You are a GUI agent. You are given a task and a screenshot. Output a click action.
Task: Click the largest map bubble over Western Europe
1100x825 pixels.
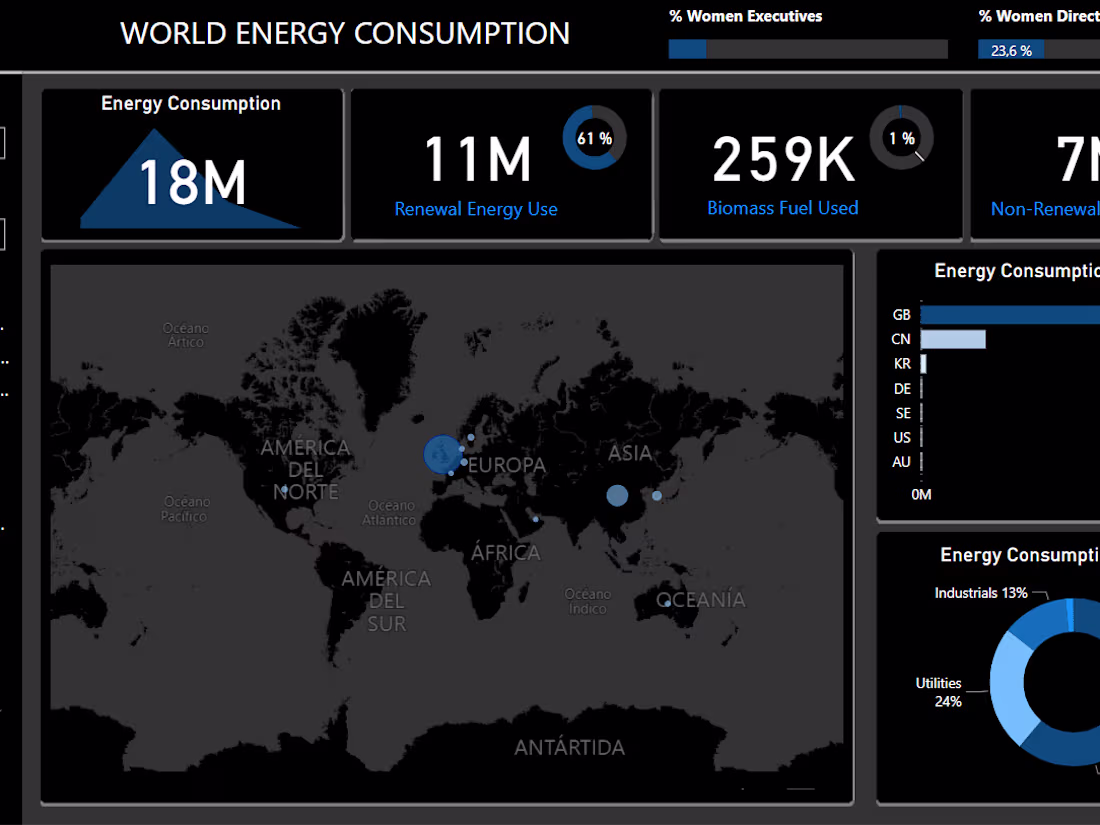tap(443, 454)
